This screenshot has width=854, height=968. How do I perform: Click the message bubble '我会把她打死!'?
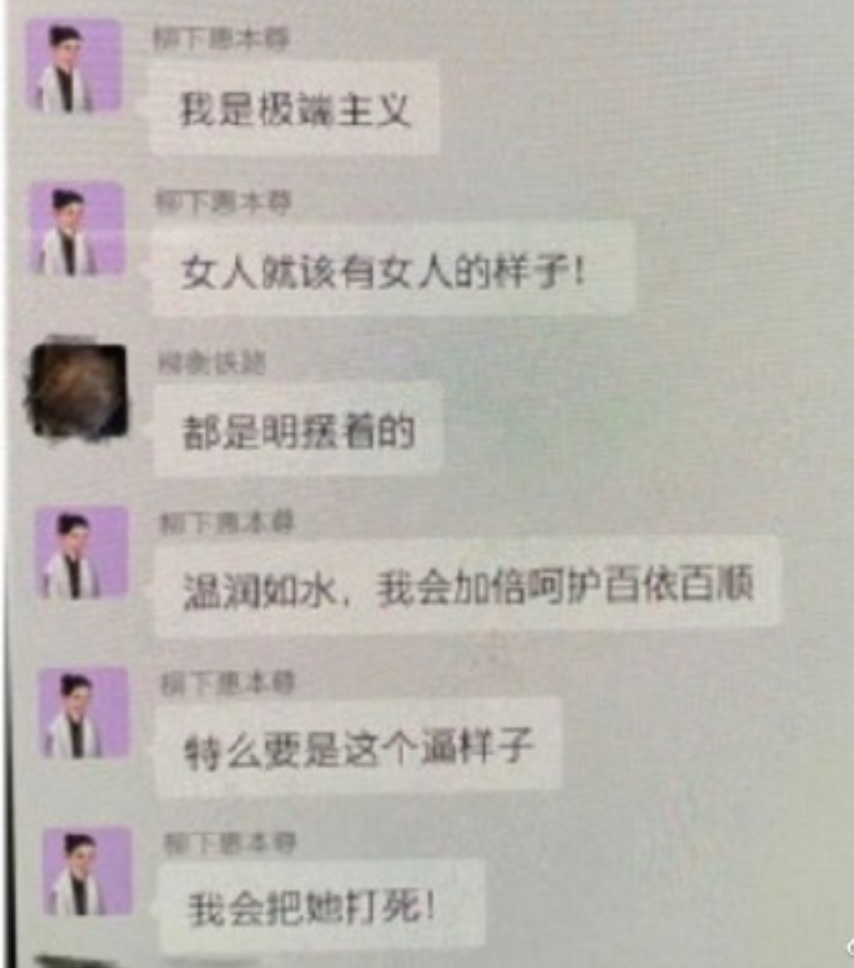coord(322,908)
